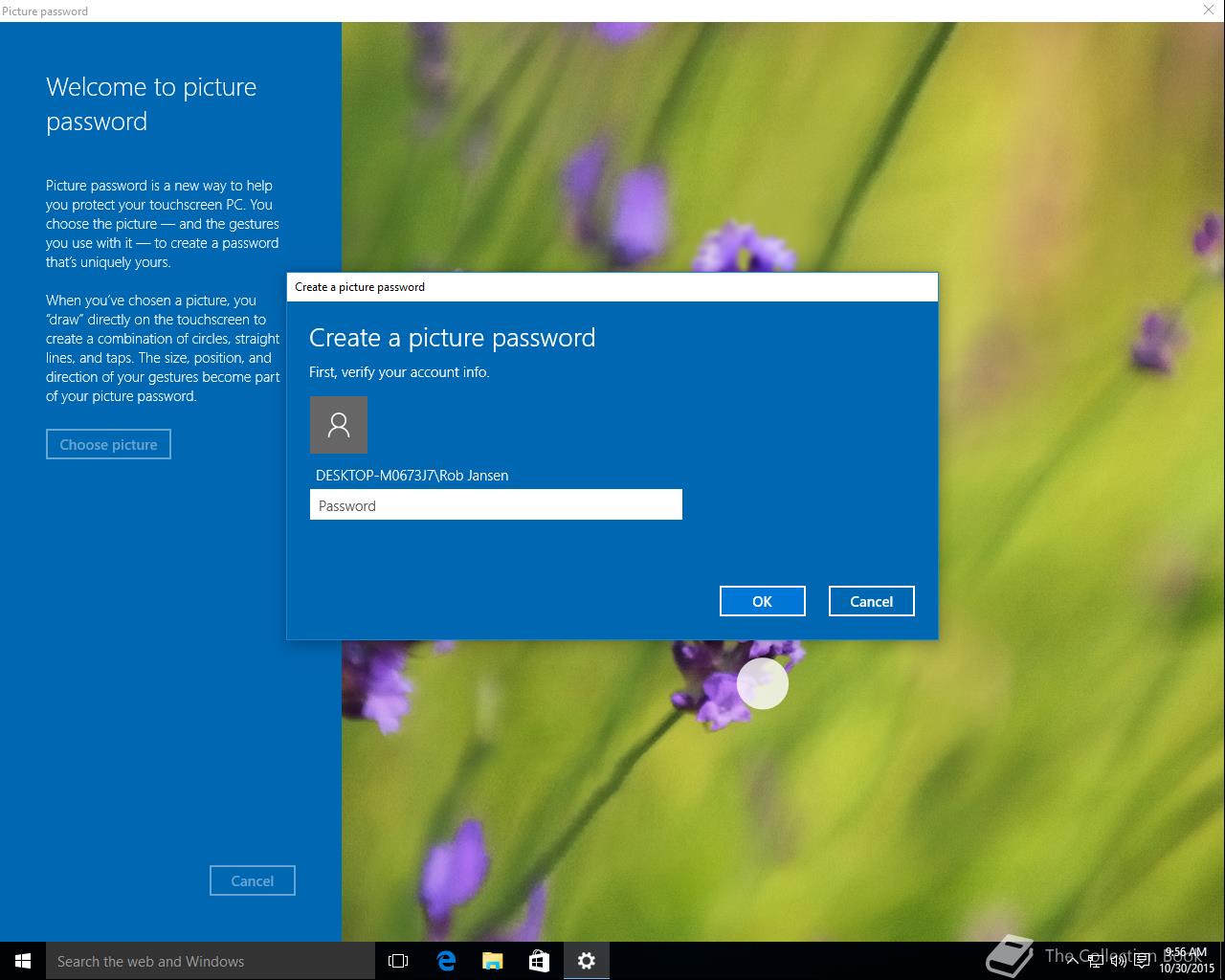Click the Password input field
This screenshot has width=1225, height=980.
496,504
